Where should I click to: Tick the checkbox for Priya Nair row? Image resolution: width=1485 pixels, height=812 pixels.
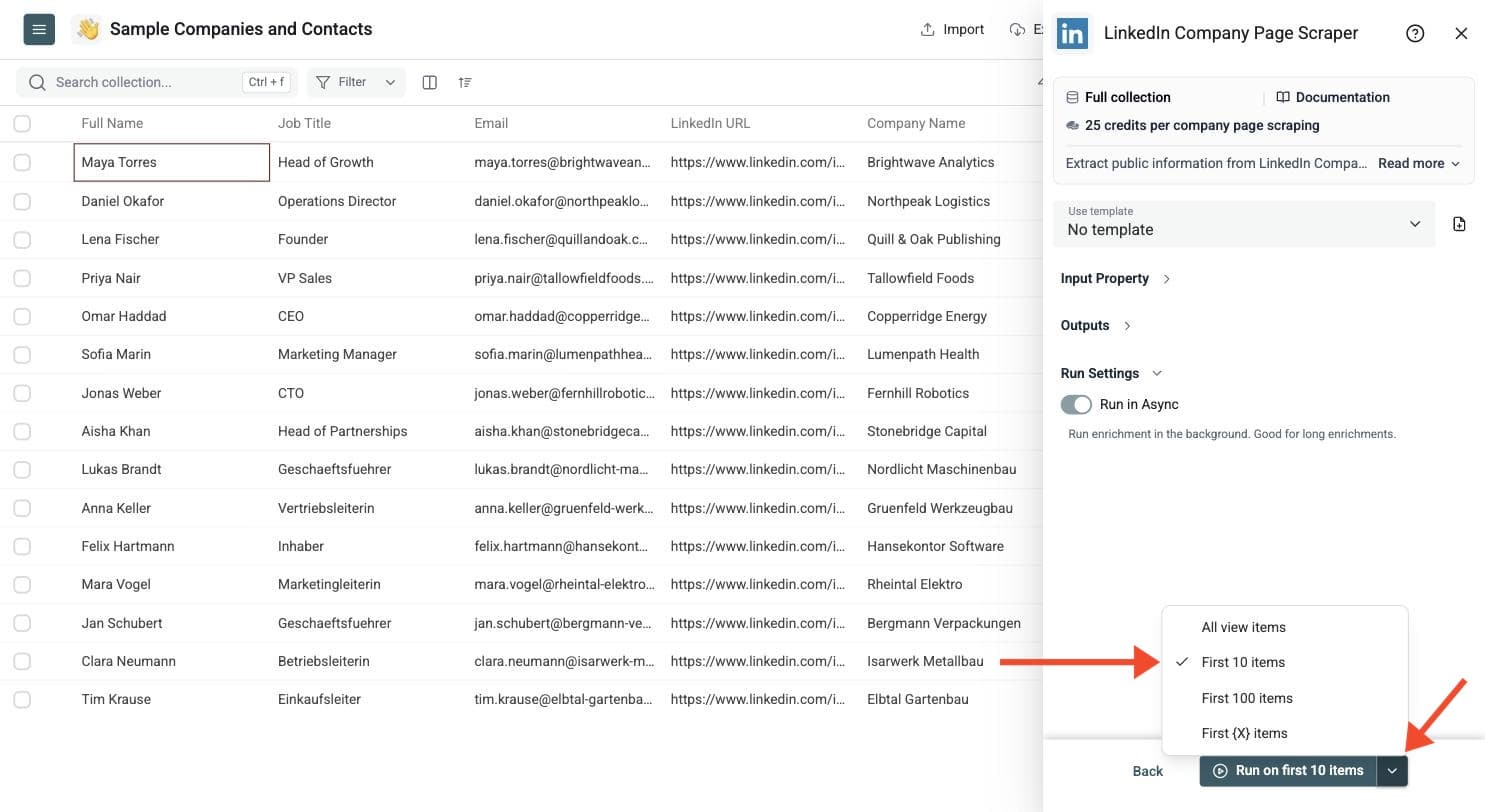pyautogui.click(x=22, y=278)
